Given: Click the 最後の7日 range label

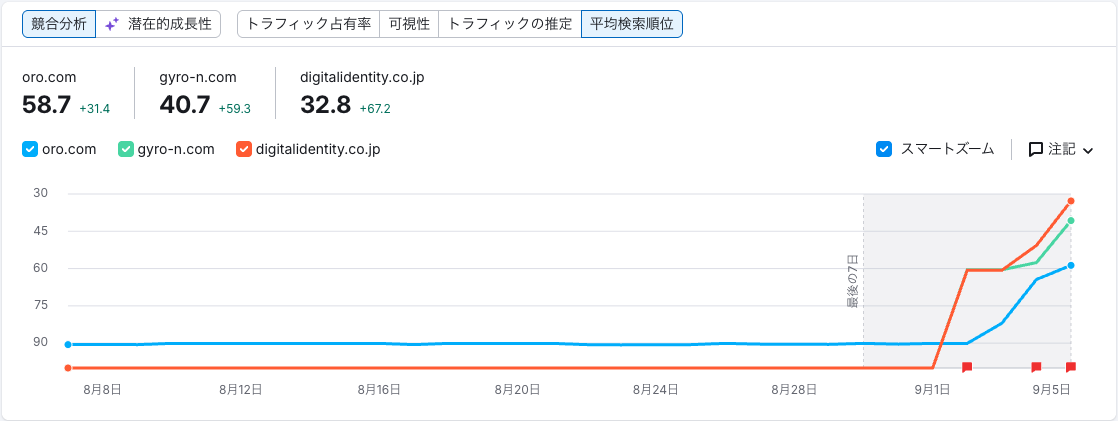Looking at the screenshot, I should 851,281.
